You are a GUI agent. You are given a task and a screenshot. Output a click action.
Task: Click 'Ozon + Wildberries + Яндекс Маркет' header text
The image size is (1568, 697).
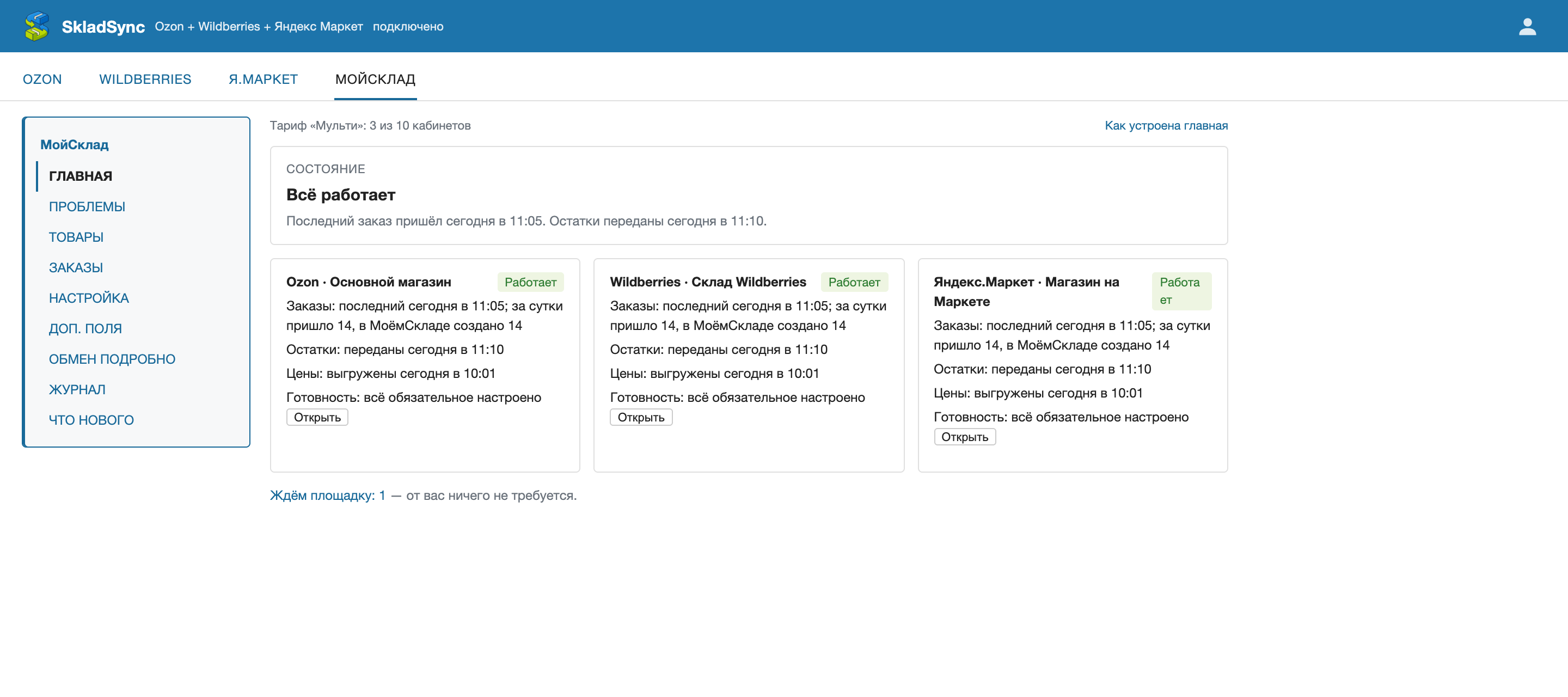coord(259,26)
